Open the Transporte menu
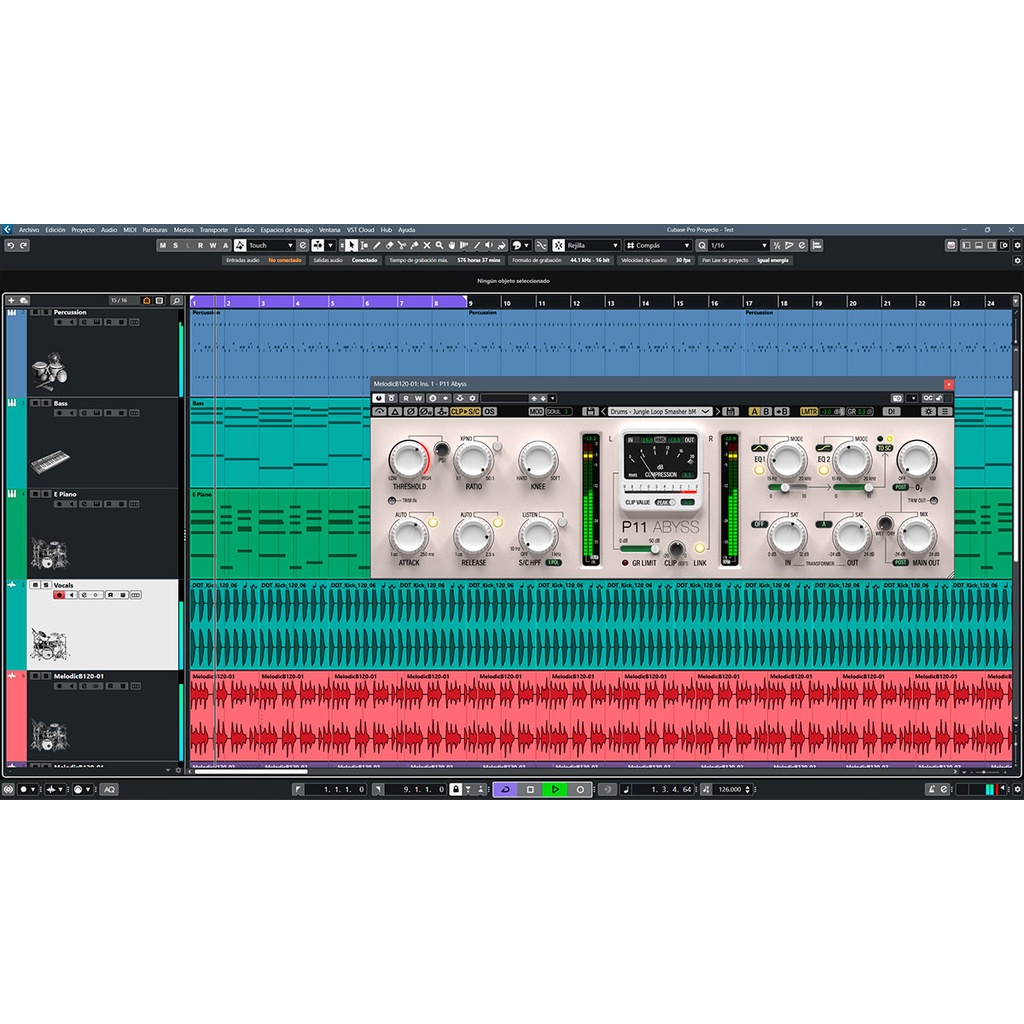Viewport: 1024px width, 1024px height. (213, 229)
